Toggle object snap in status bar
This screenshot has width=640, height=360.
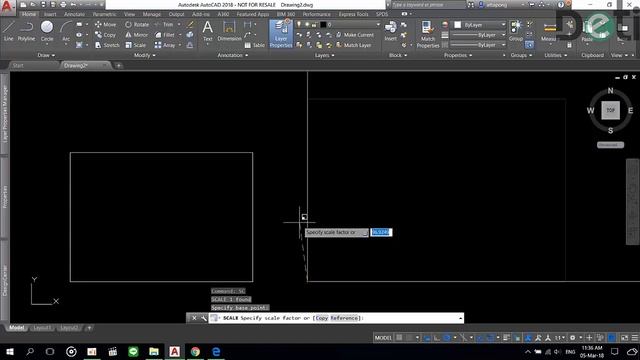(x=490, y=338)
